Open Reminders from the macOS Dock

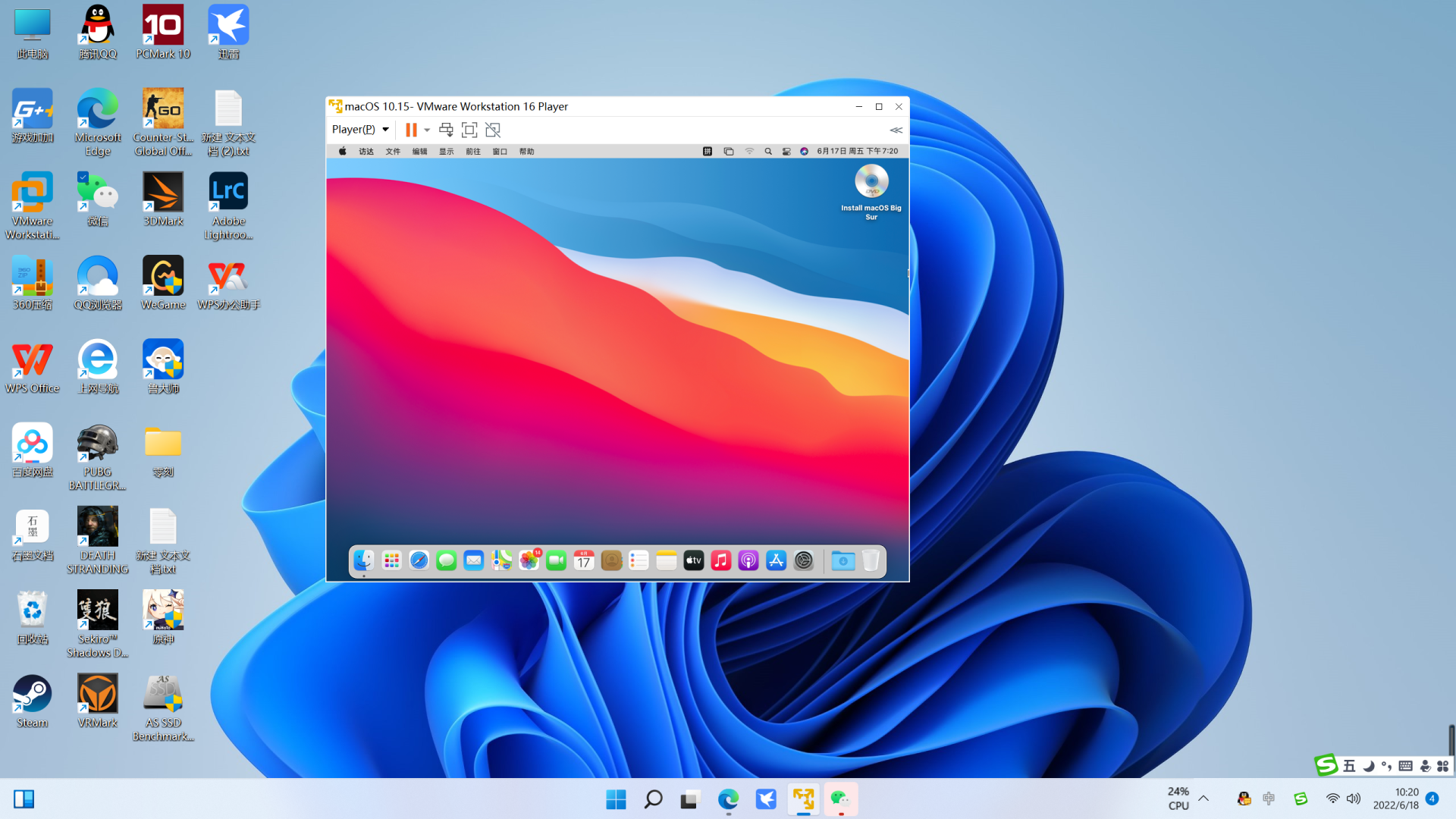click(x=639, y=561)
